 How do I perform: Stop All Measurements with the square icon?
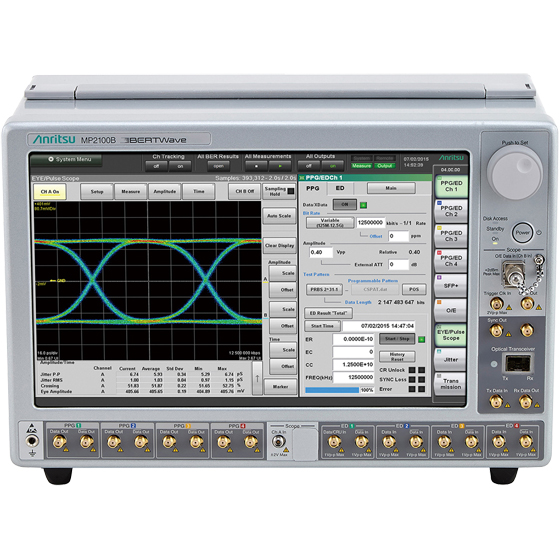[x=256, y=166]
